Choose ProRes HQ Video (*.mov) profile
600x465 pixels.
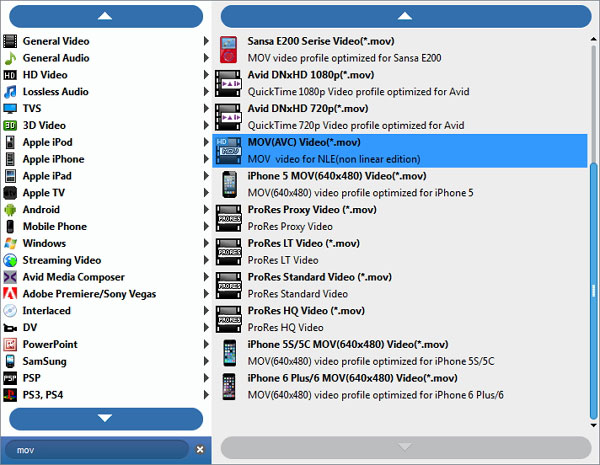[x=305, y=311]
